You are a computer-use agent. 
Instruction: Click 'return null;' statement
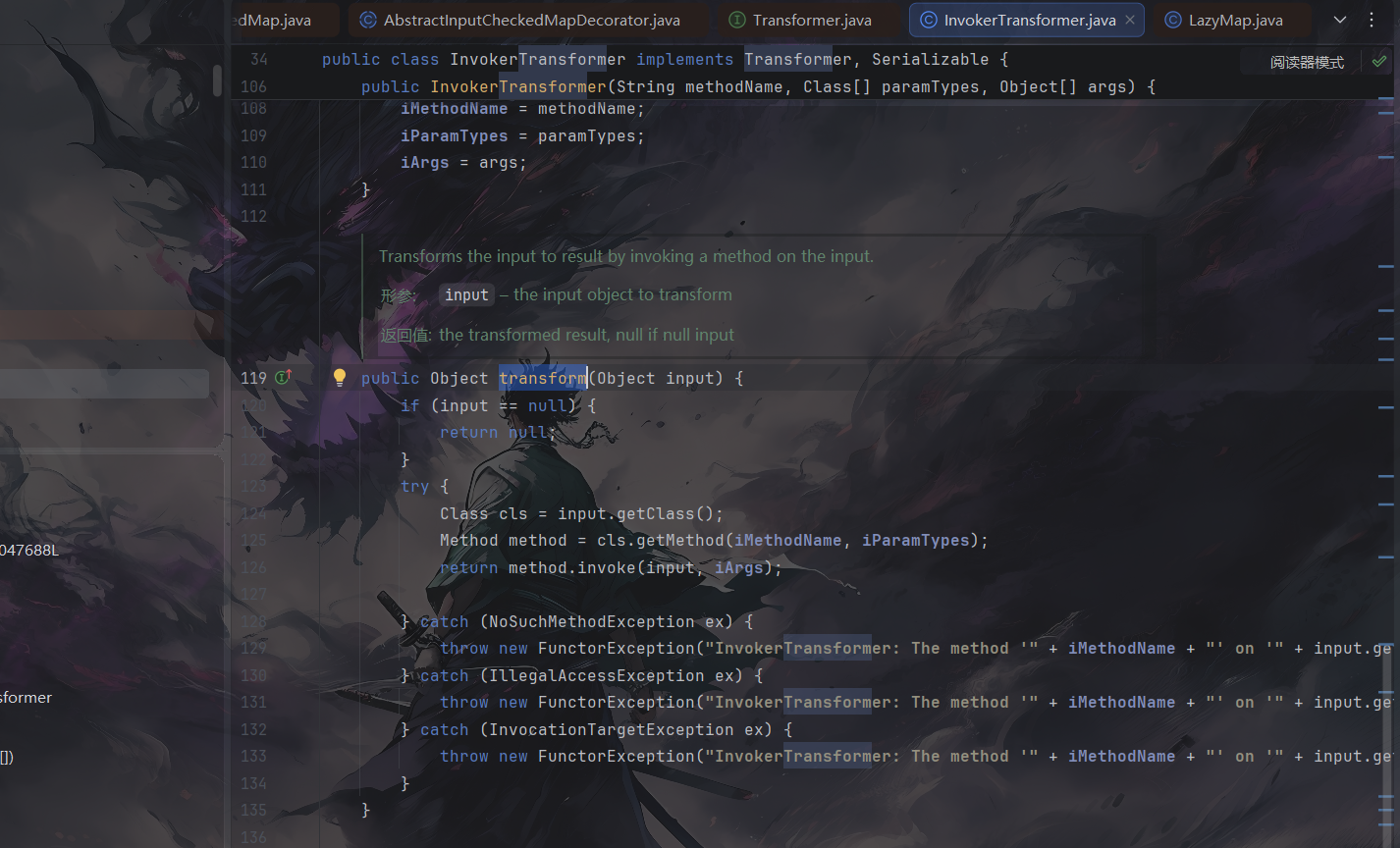click(499, 432)
